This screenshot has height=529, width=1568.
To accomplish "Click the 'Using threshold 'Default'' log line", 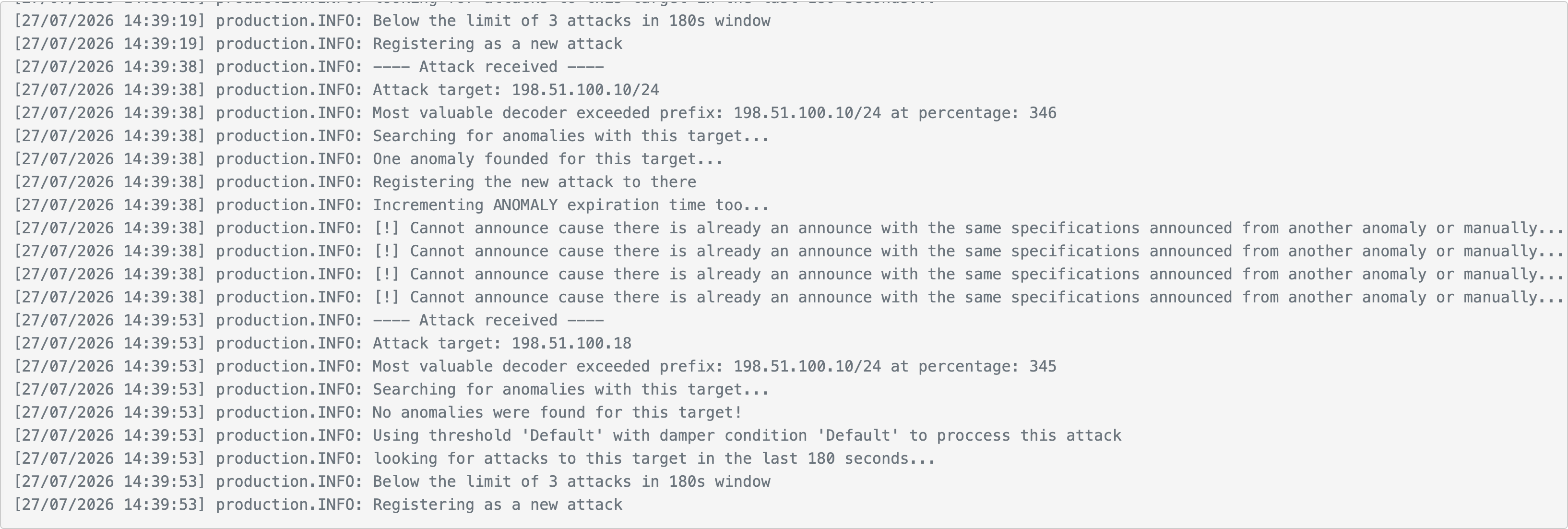I will click(567, 436).
